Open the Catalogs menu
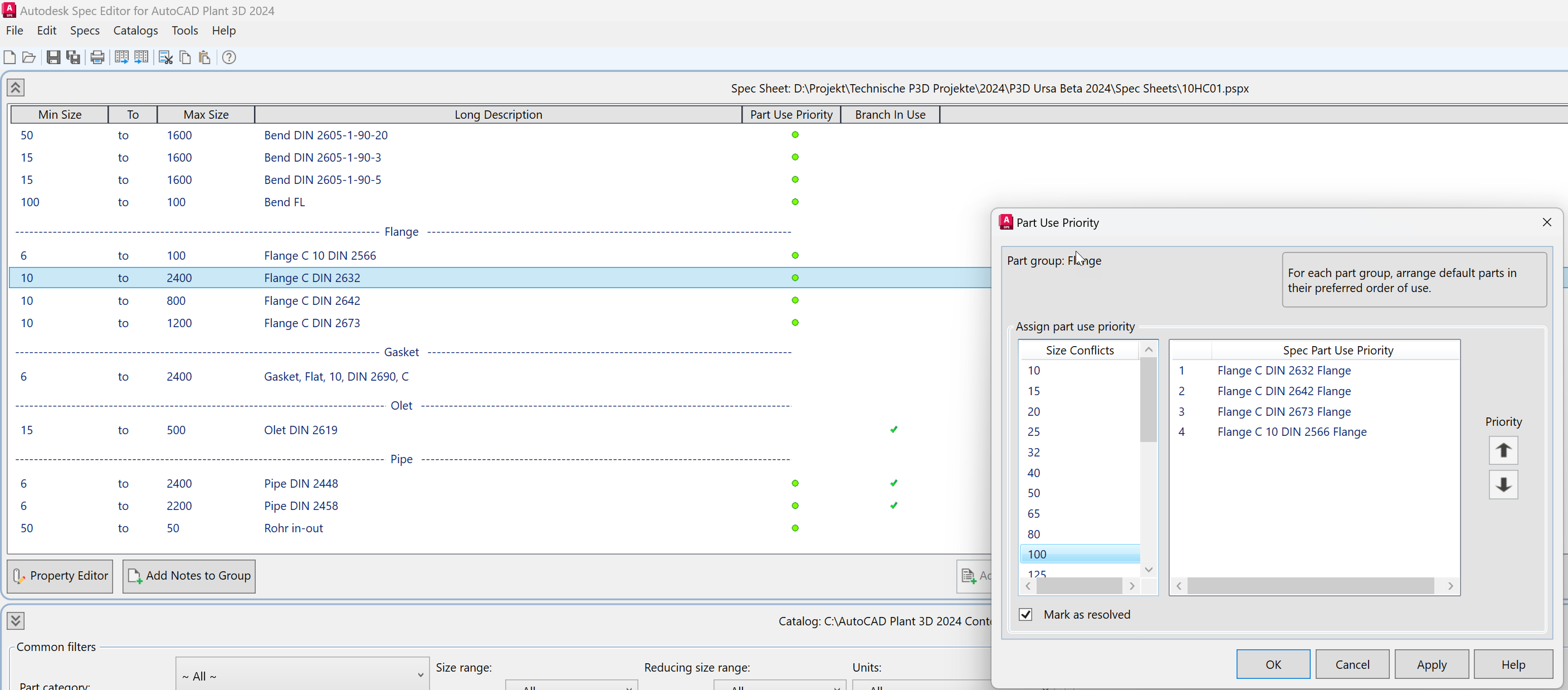The image size is (1568, 690). pos(135,31)
